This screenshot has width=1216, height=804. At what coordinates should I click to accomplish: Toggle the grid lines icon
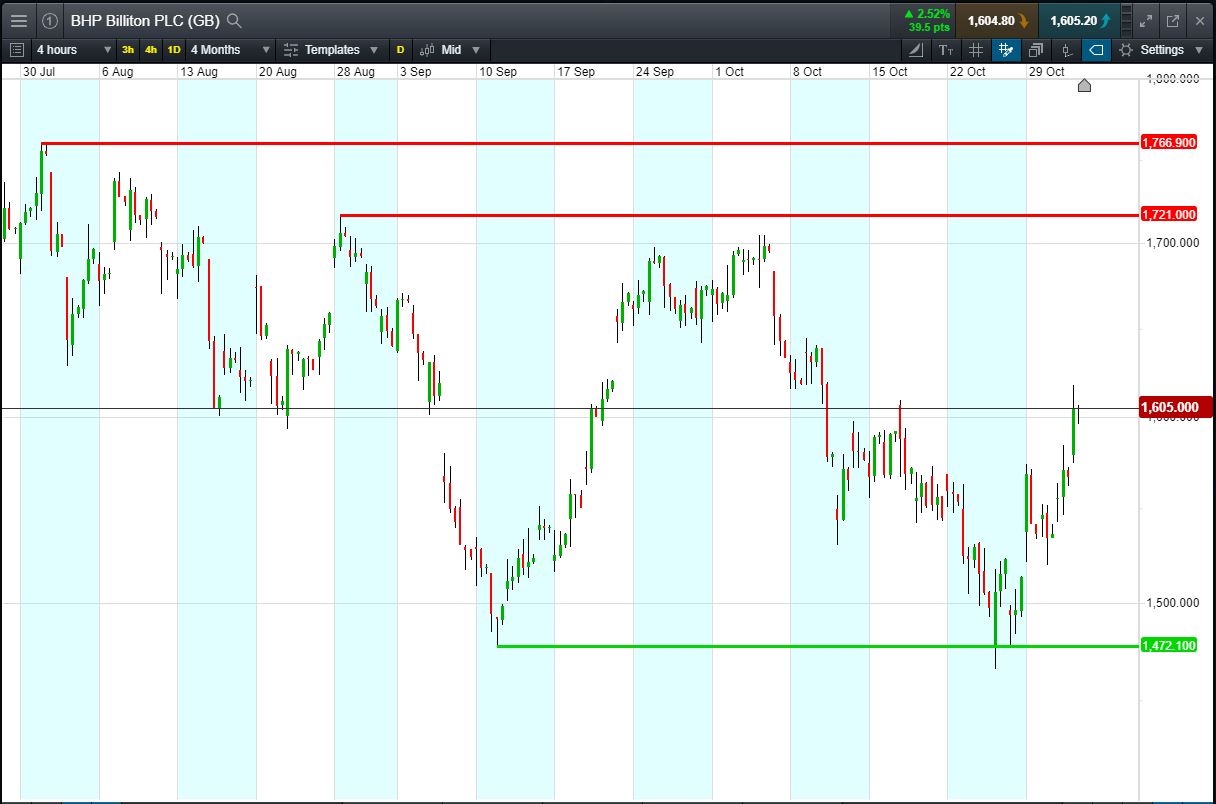tap(976, 49)
